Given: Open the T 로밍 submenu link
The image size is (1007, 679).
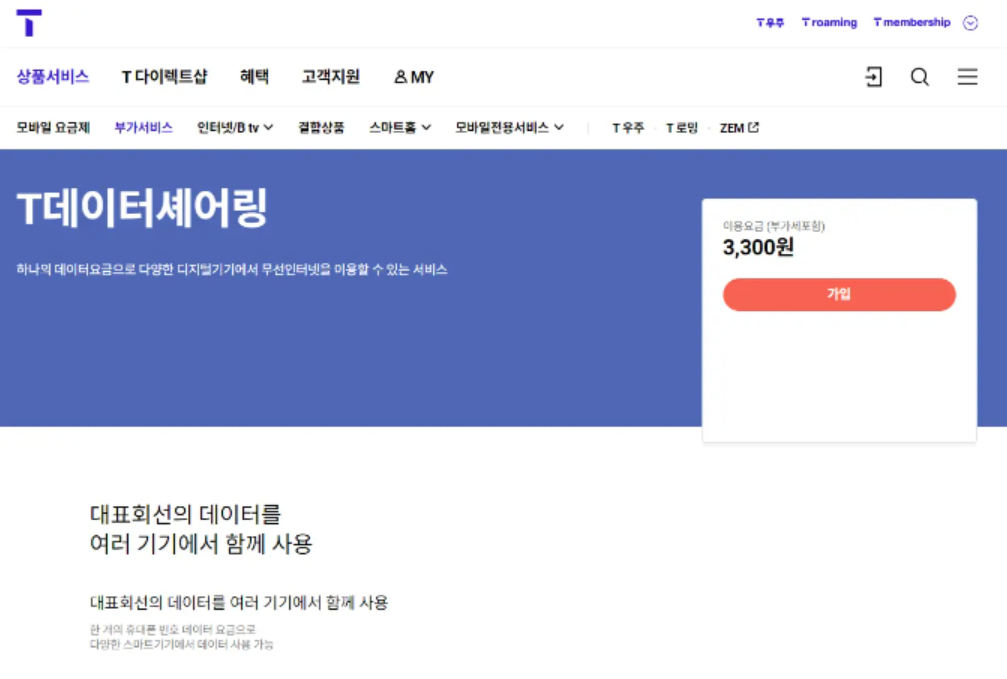Looking at the screenshot, I should [x=682, y=128].
